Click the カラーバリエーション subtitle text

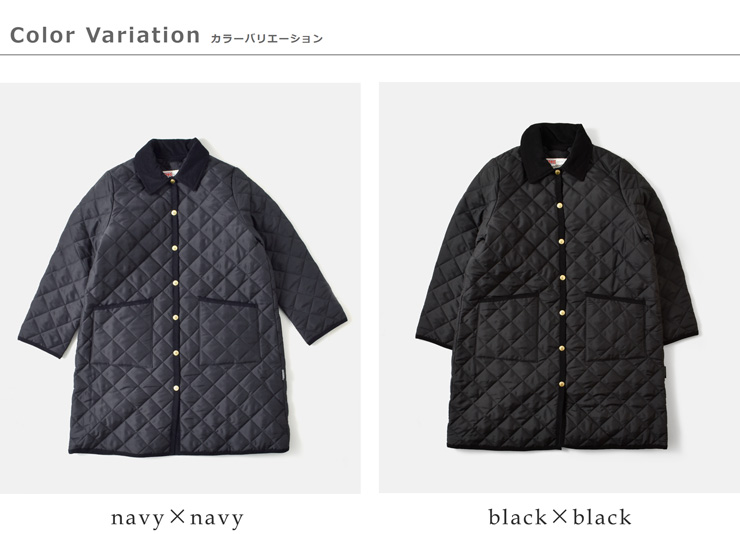(266, 38)
